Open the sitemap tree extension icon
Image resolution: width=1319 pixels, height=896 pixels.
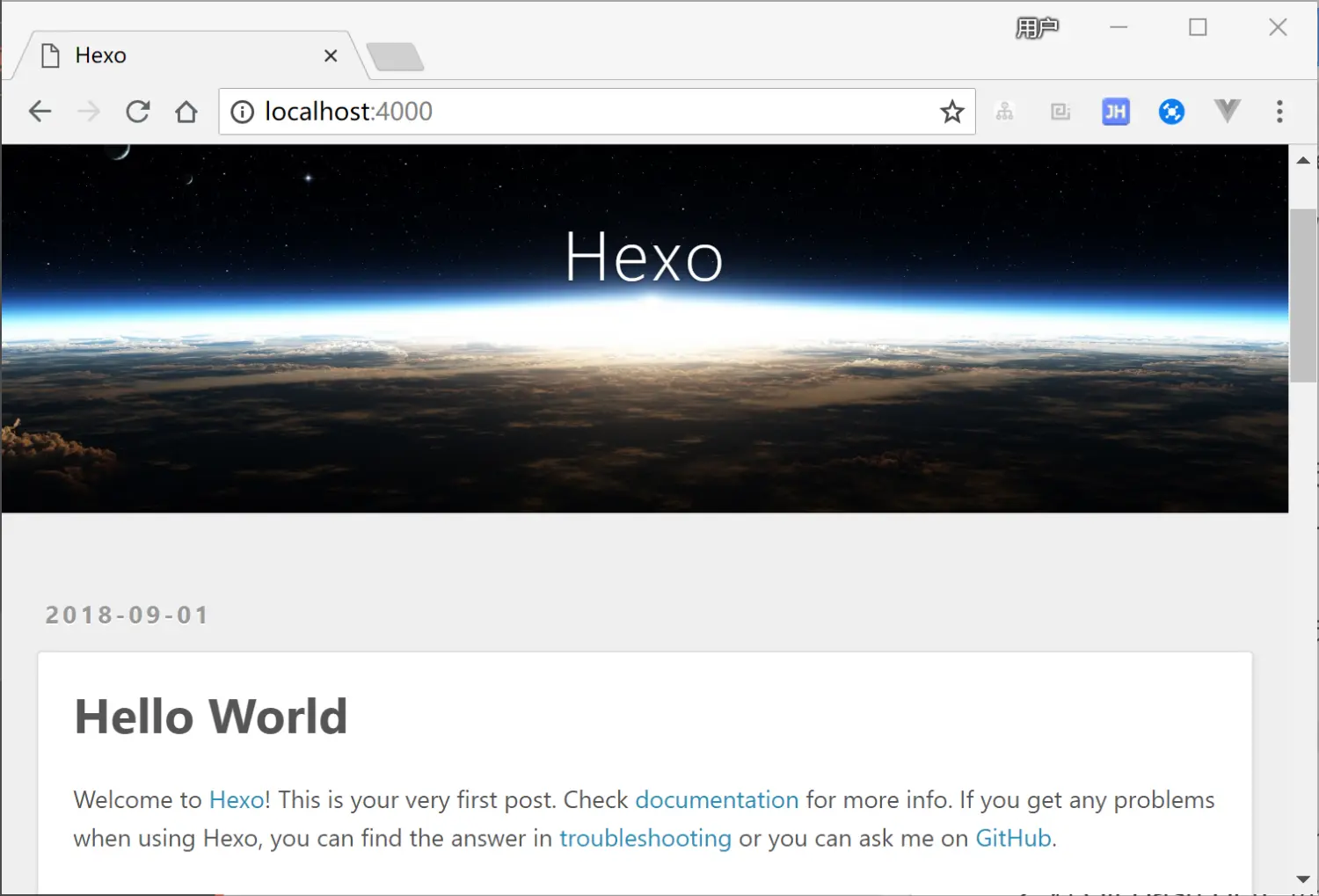(1004, 112)
